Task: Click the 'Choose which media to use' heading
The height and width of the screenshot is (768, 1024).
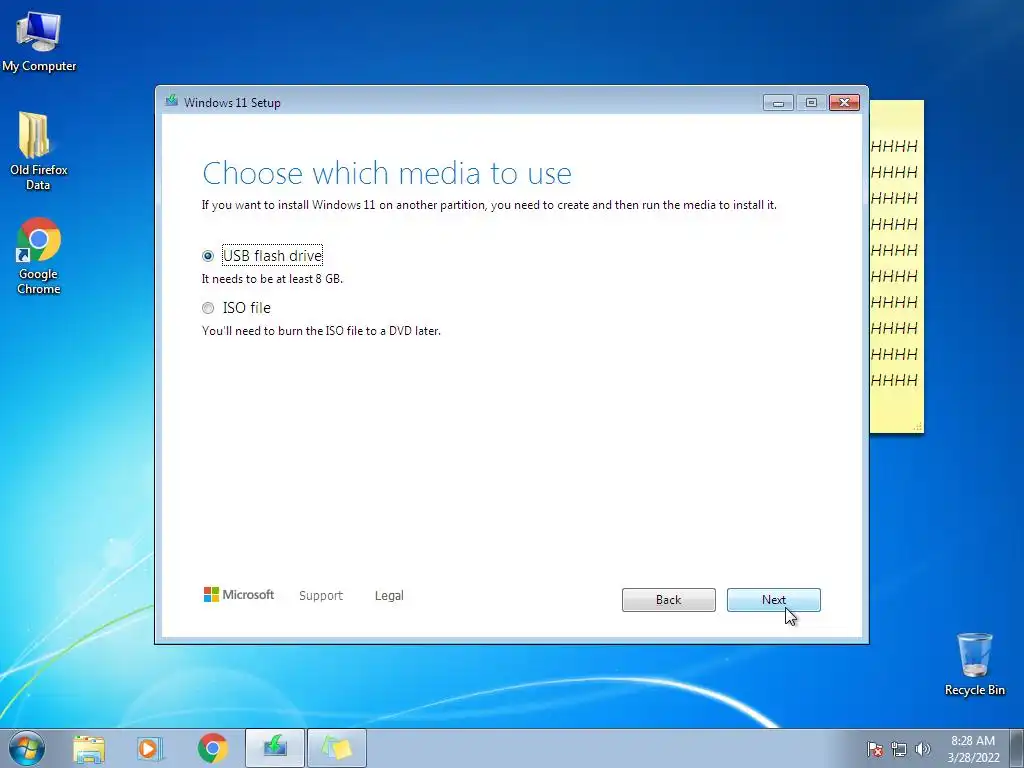Action: [x=387, y=174]
